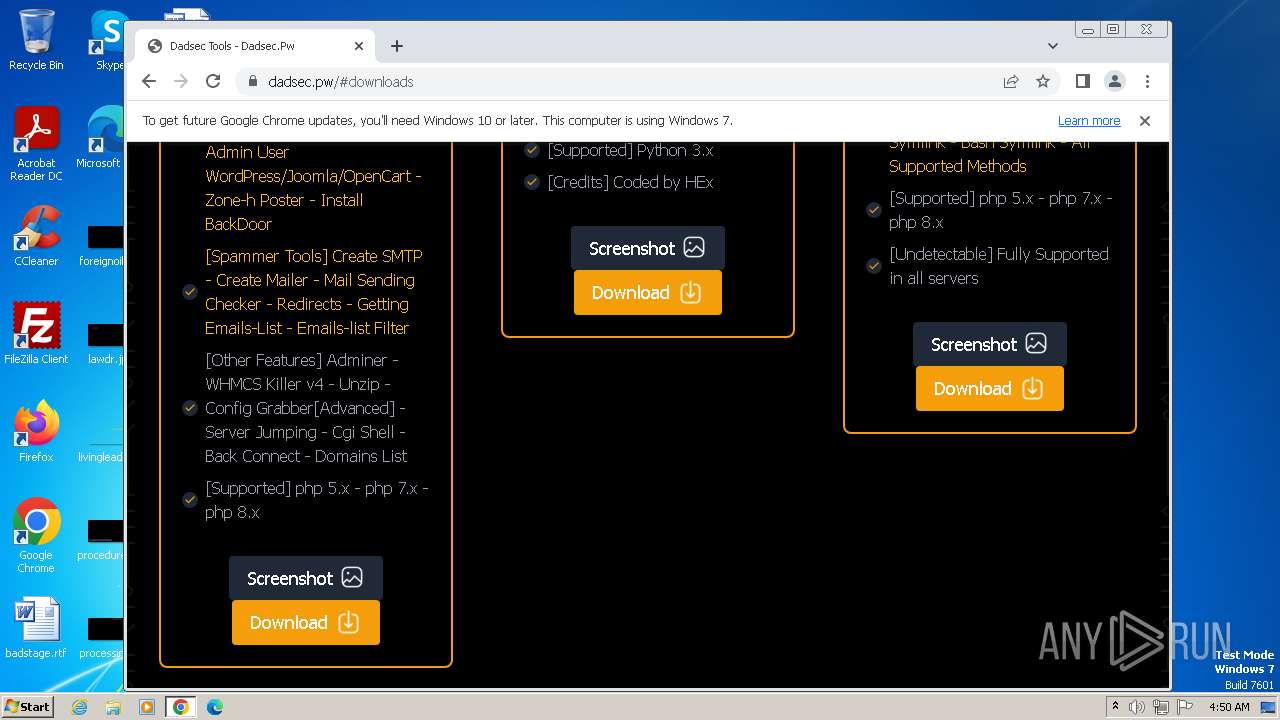1280x720 pixels.
Task: Click Download under Fully Supported servers card
Action: (x=990, y=388)
